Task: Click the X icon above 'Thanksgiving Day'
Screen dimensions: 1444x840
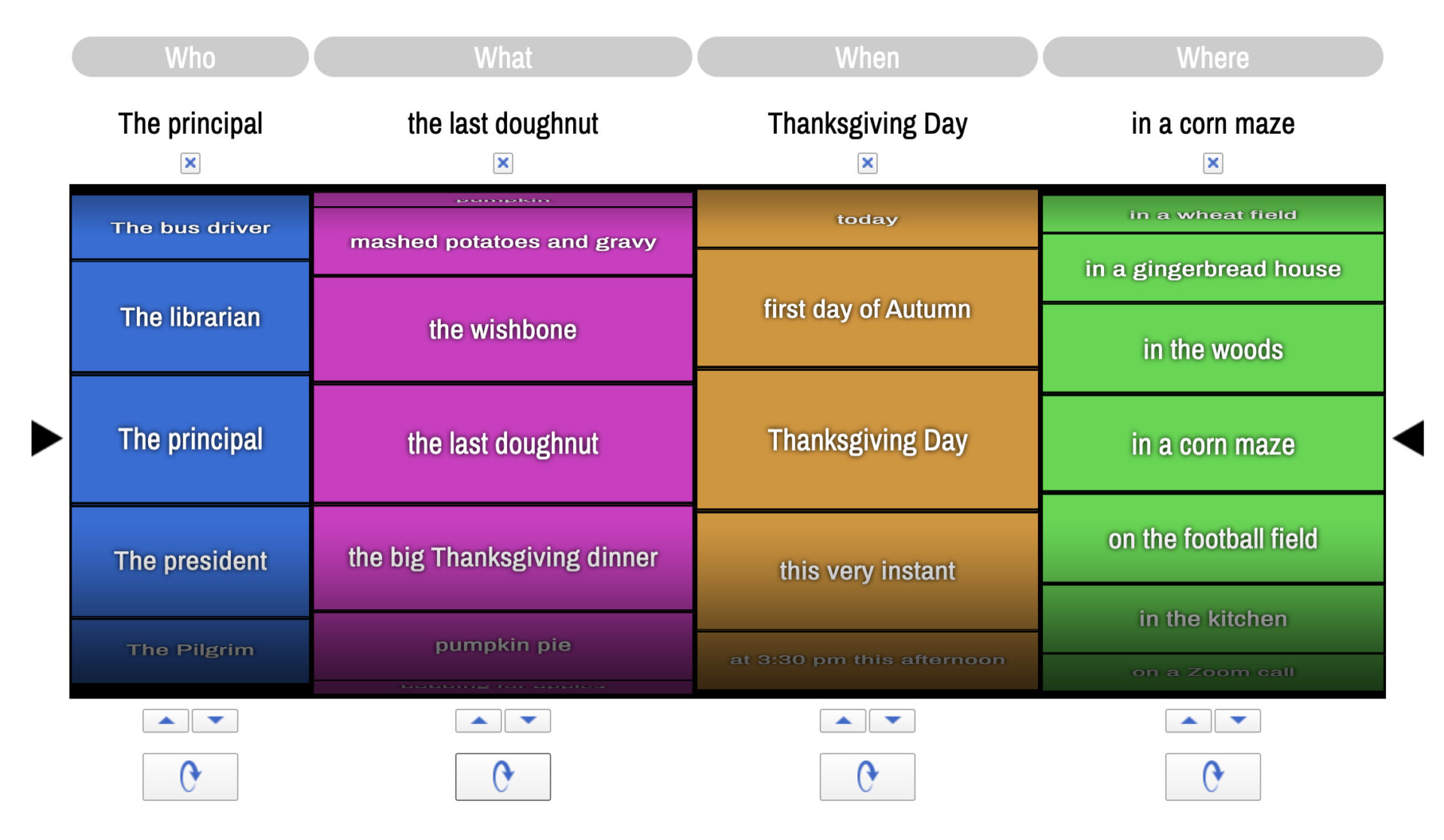Action: (866, 162)
